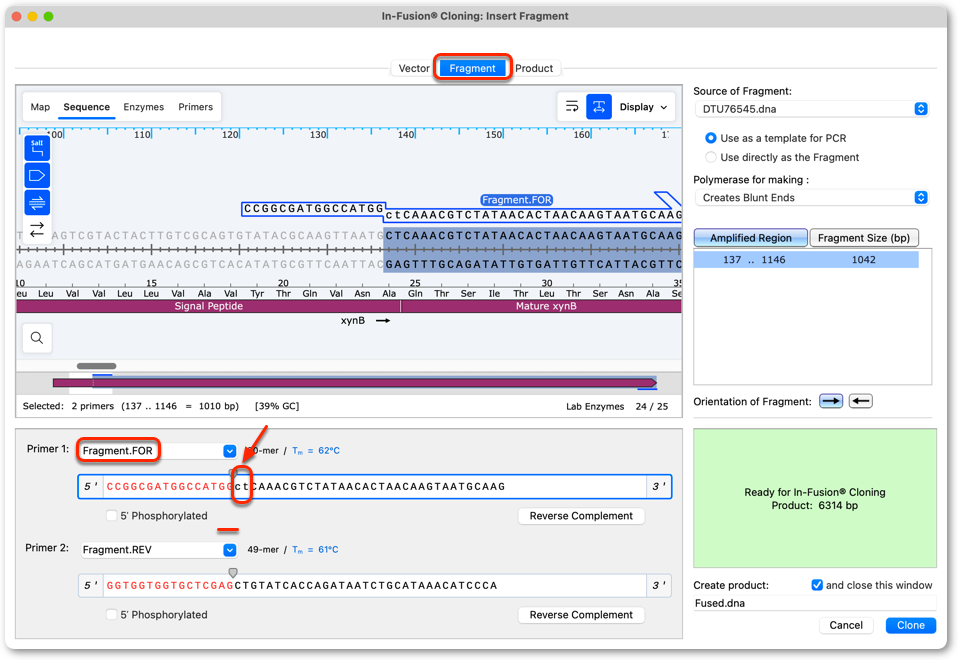Click the '24 / 25' enzyme count

tap(651, 406)
